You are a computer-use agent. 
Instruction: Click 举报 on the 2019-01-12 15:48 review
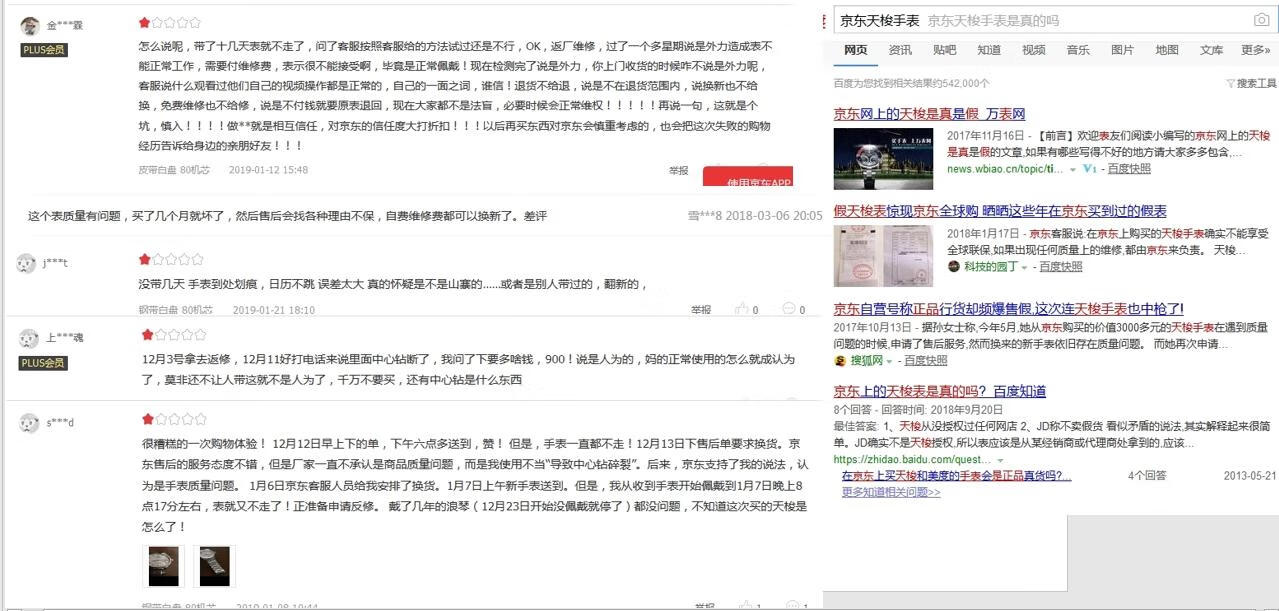(x=679, y=170)
